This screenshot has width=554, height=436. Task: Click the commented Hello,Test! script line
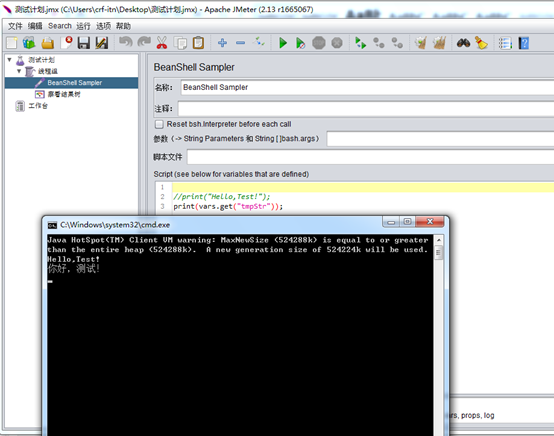[x=222, y=197]
